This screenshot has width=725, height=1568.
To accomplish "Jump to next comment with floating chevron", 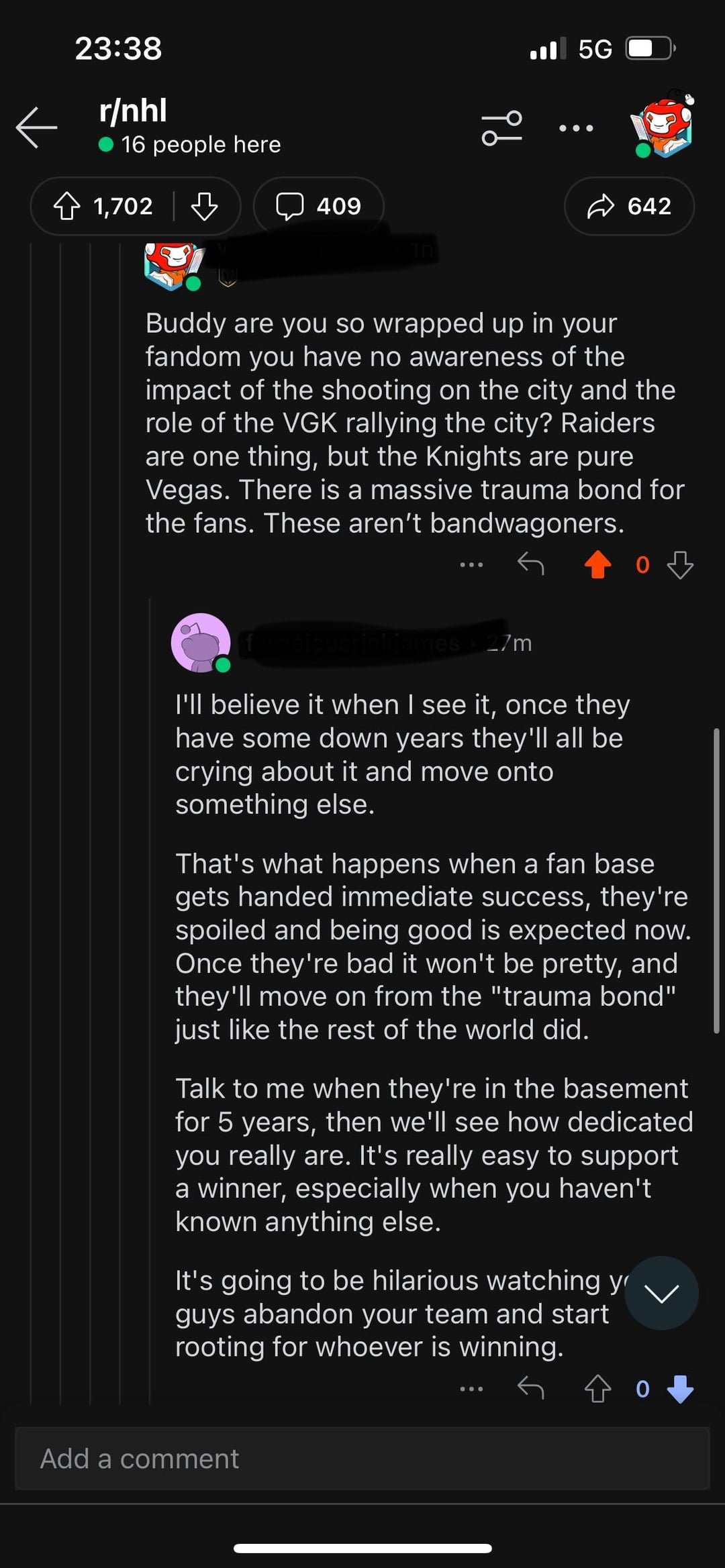I will 661,1293.
